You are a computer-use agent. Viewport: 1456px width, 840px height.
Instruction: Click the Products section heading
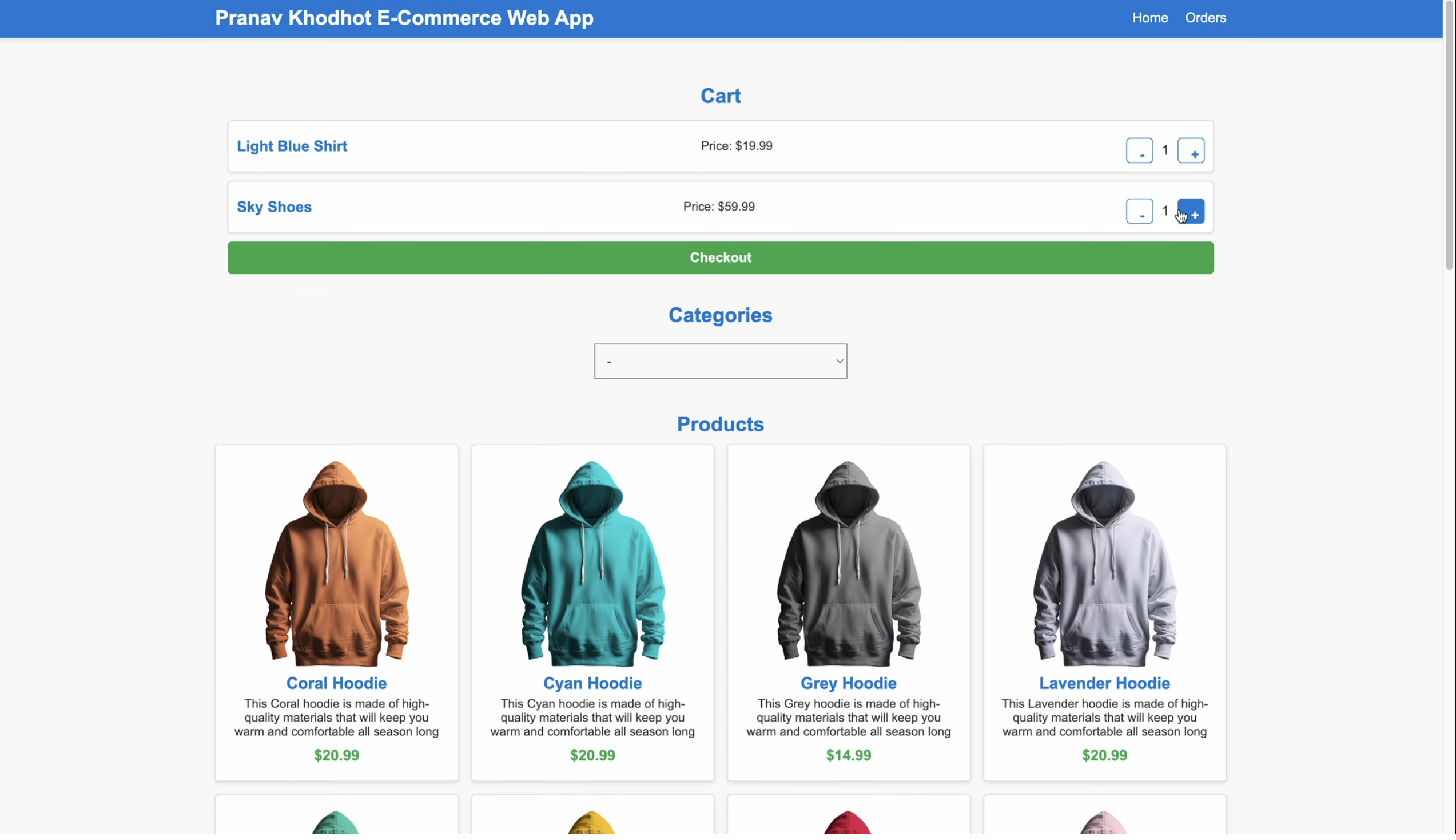tap(720, 425)
